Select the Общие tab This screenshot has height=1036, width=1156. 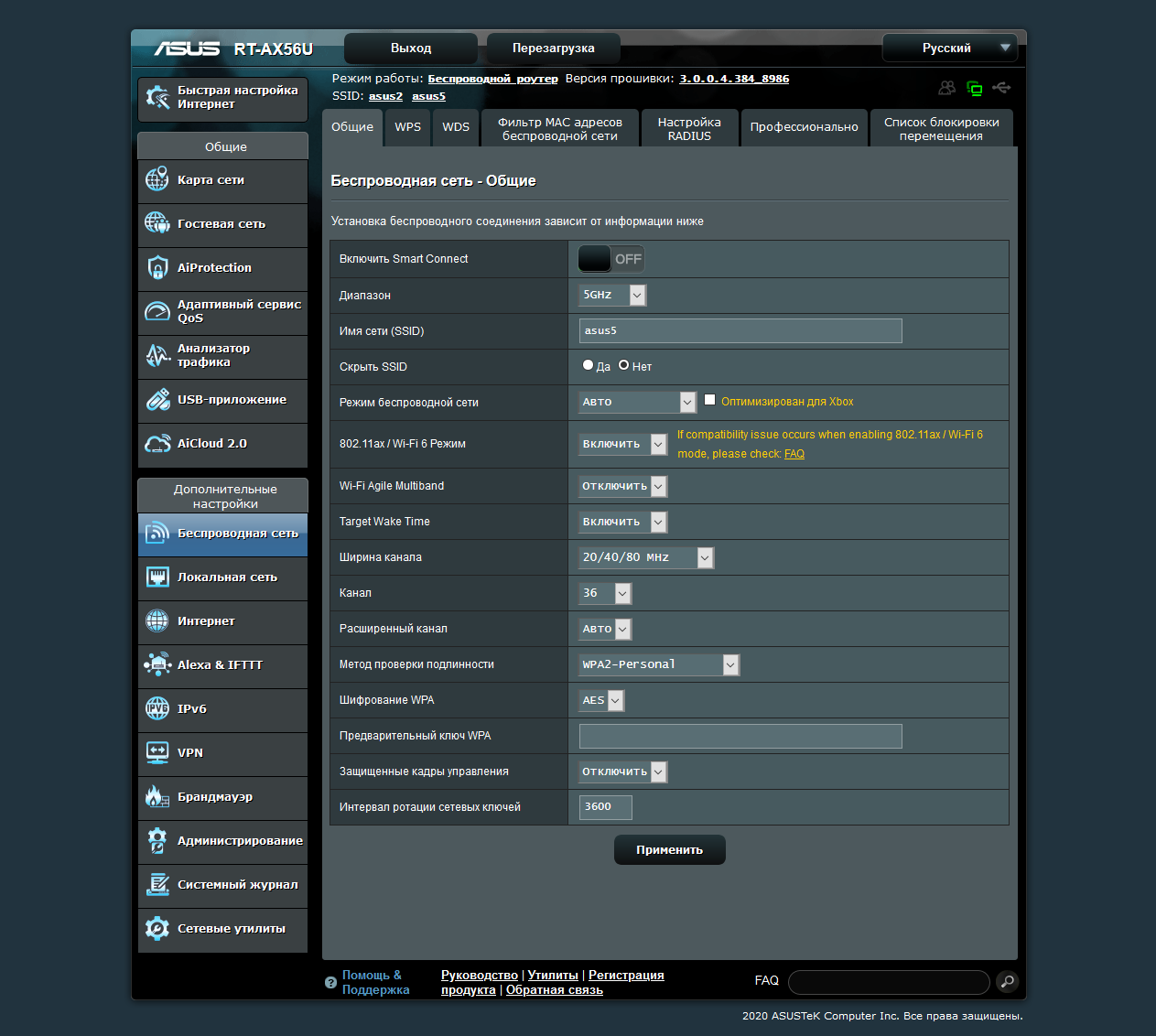tap(352, 127)
